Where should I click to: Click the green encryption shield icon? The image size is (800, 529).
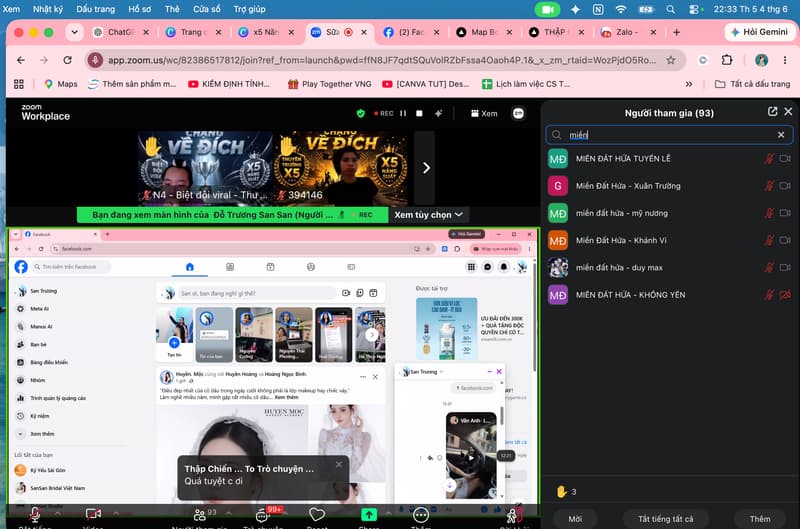click(361, 113)
